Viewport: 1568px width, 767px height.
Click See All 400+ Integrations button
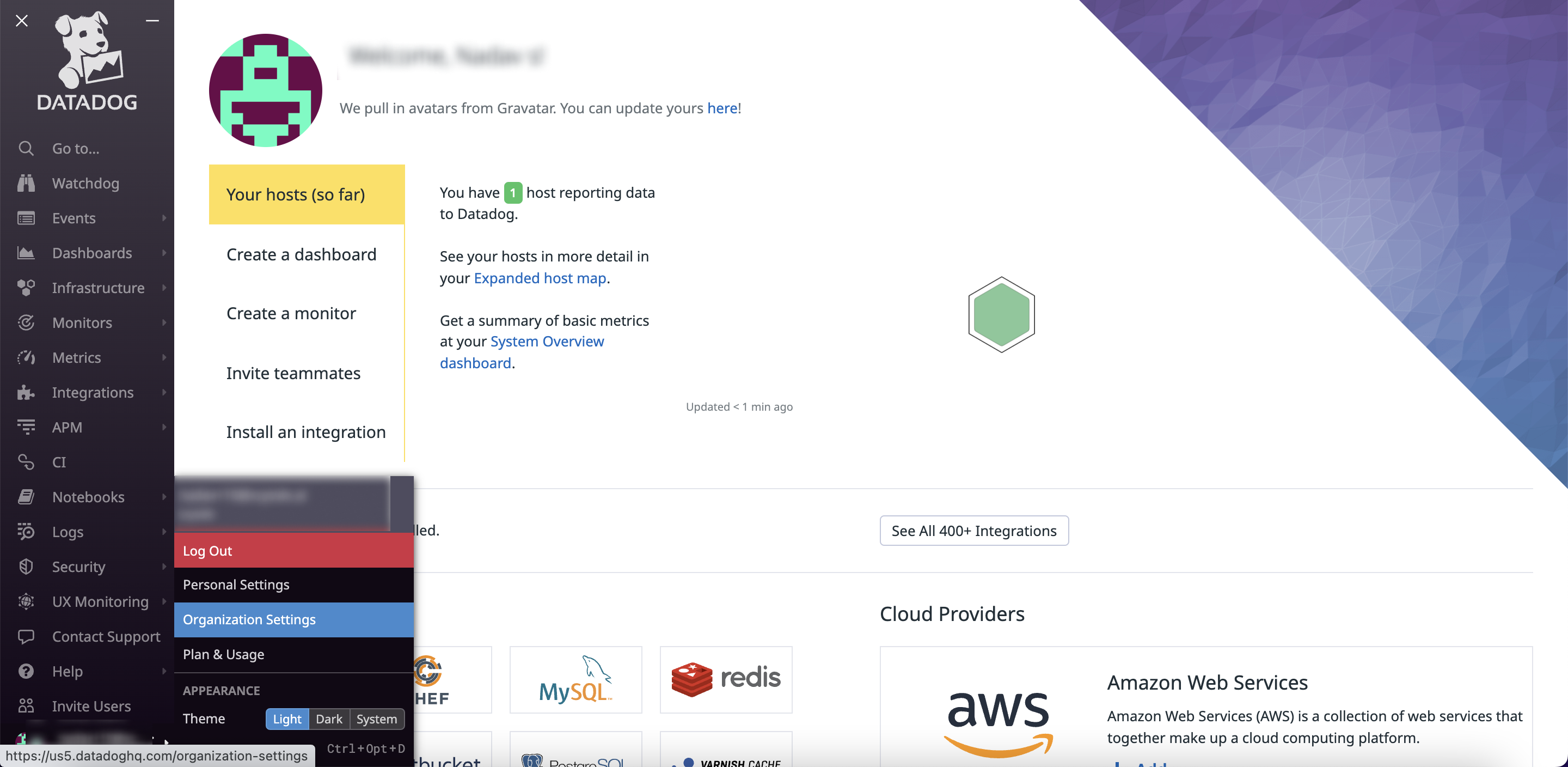pyautogui.click(x=974, y=531)
